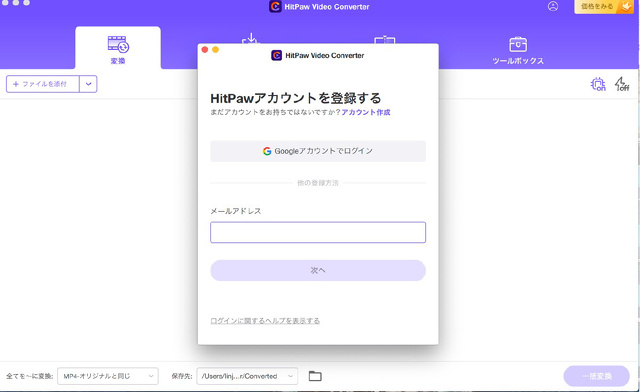The image size is (640, 392).
Task: Open the 保存先 save path dropdown
Action: pos(247,376)
